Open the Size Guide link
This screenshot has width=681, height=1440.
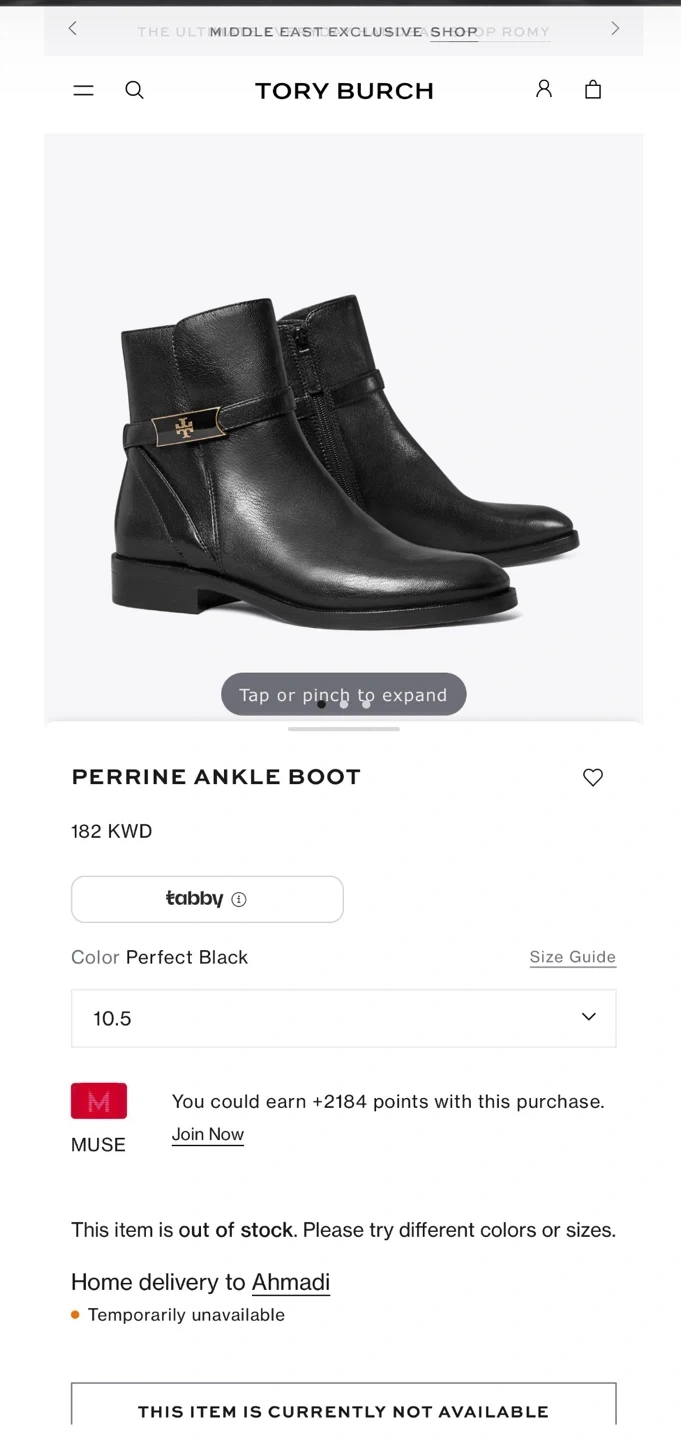[x=572, y=957]
